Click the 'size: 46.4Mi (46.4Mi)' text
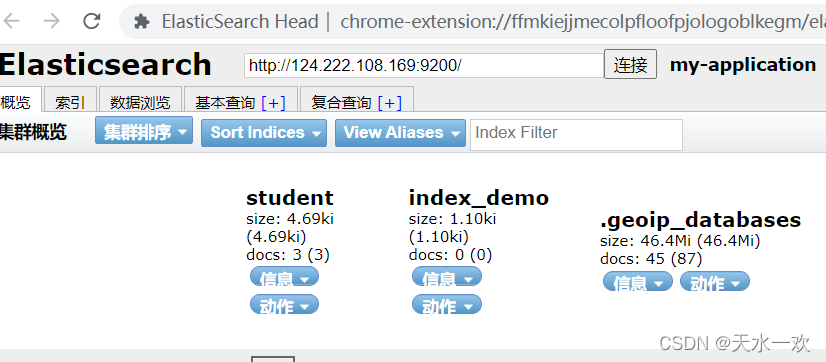This screenshot has height=362, width=826. point(680,241)
